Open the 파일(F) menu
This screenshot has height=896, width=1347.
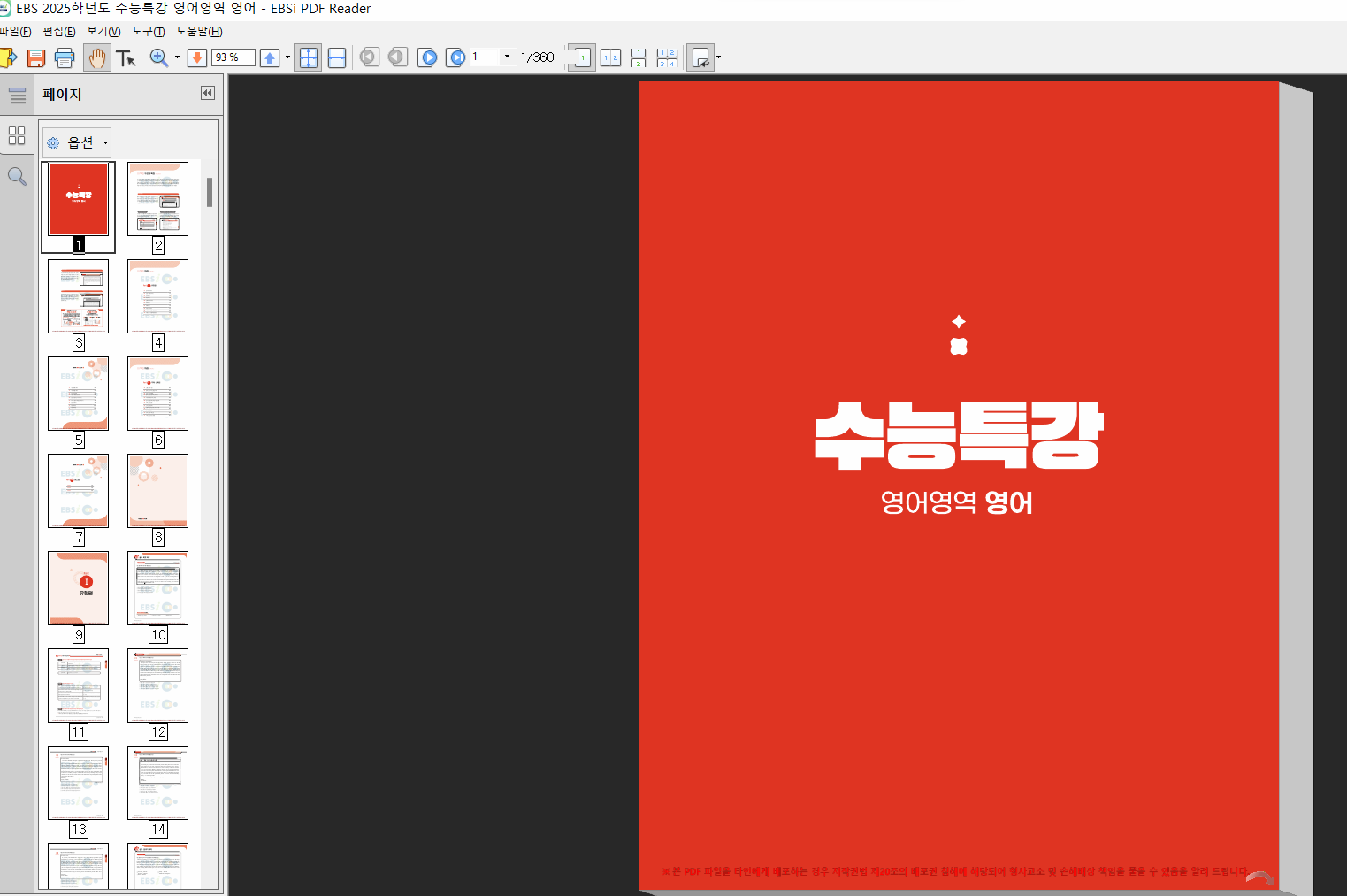point(15,31)
